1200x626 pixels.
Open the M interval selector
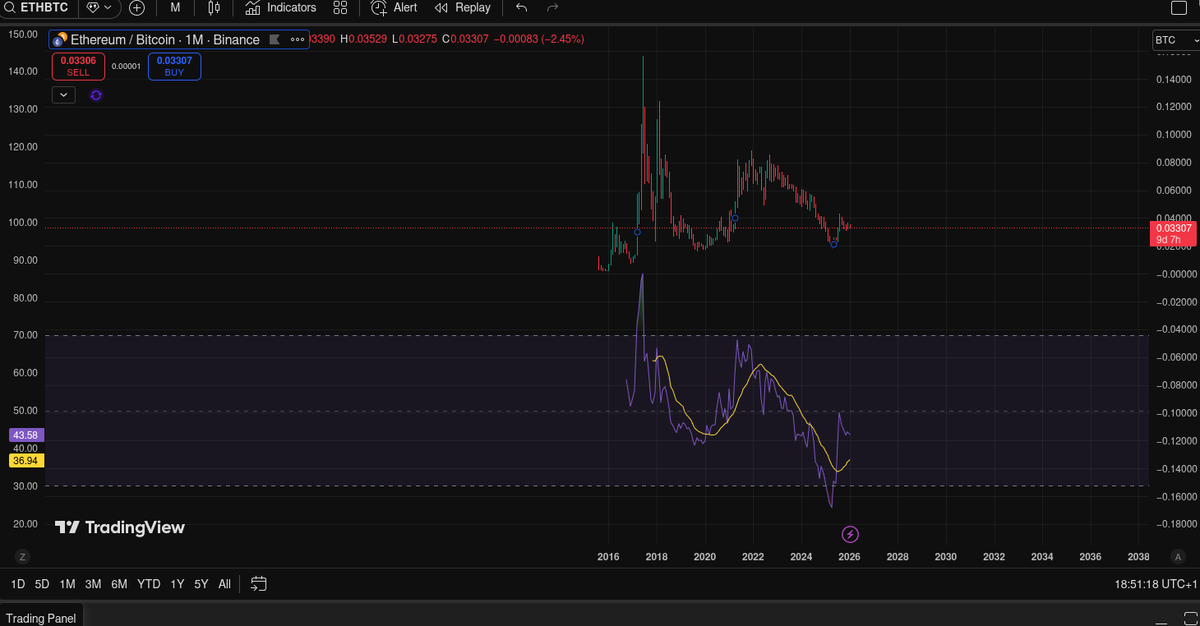(x=175, y=8)
